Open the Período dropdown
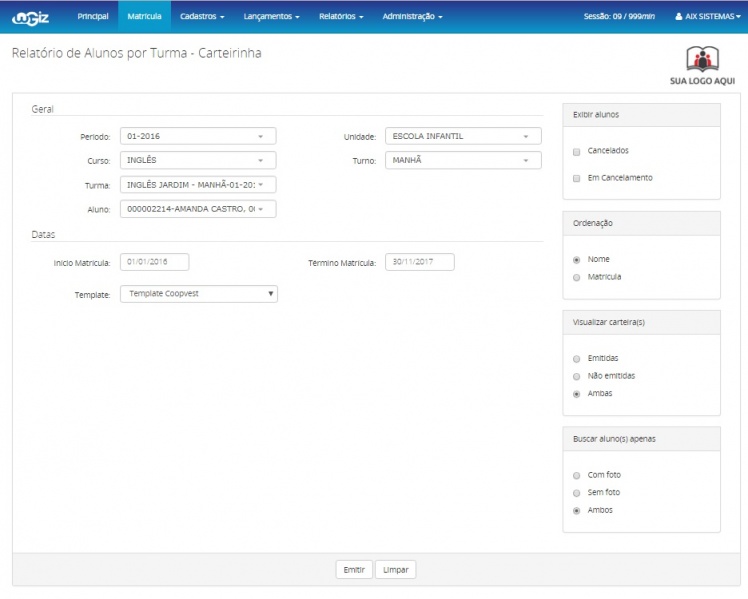Image resolution: width=748 pixels, height=599 pixels. pos(197,136)
